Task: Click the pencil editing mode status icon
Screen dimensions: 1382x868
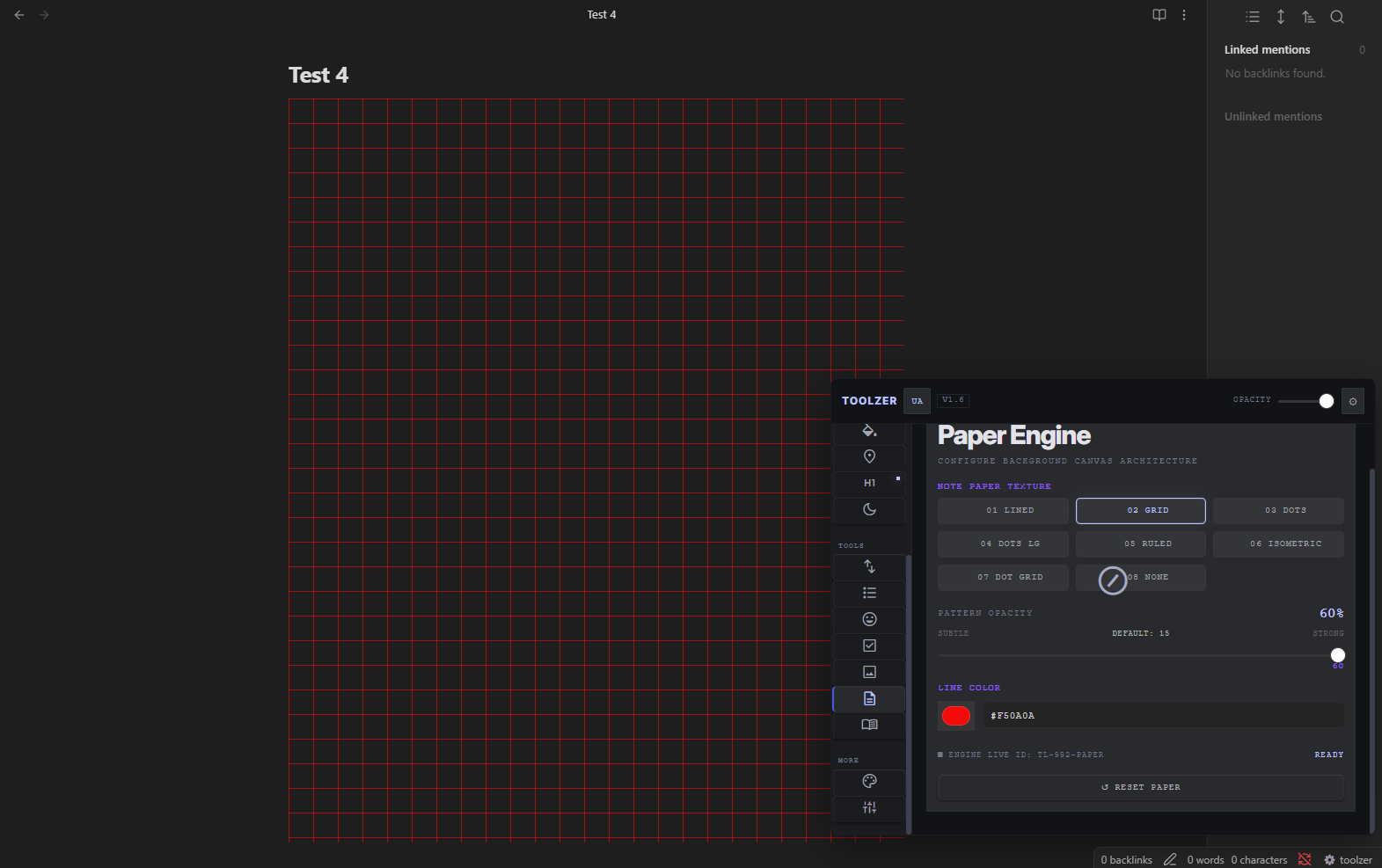Action: coord(1170,860)
